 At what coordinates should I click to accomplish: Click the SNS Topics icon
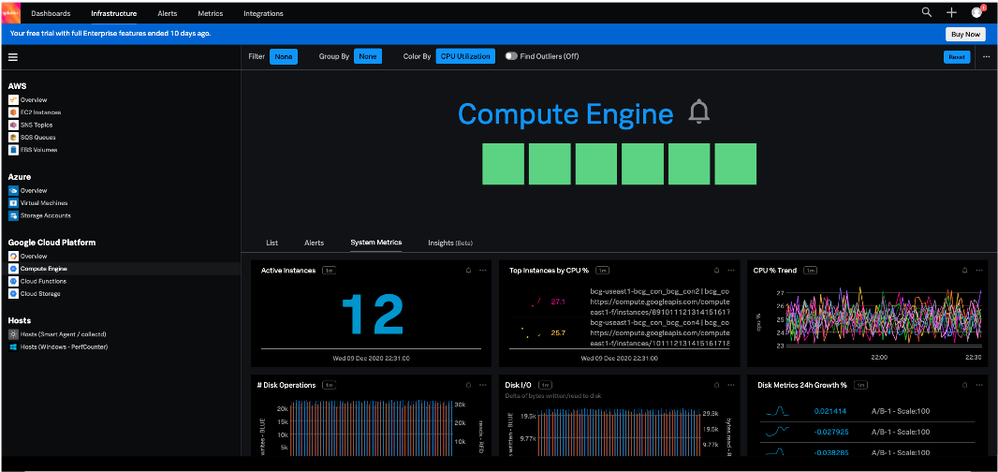(x=13, y=125)
